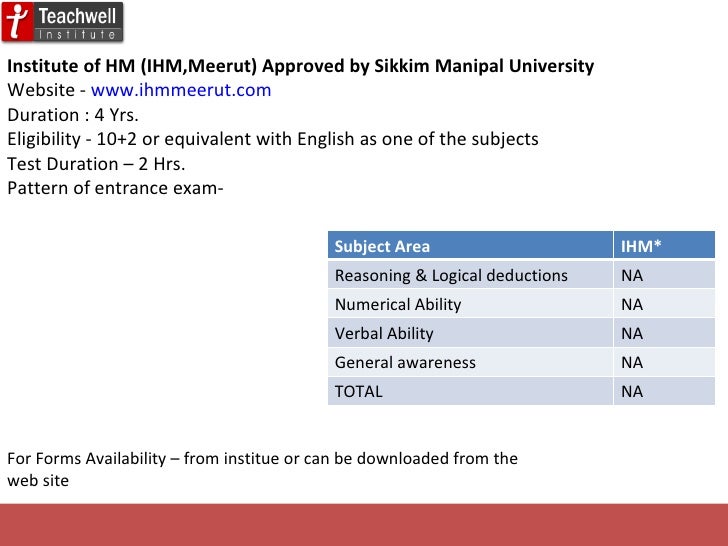Open the www.ihmmeerut.com website link
Image resolution: width=728 pixels, height=546 pixels.
pos(181,90)
